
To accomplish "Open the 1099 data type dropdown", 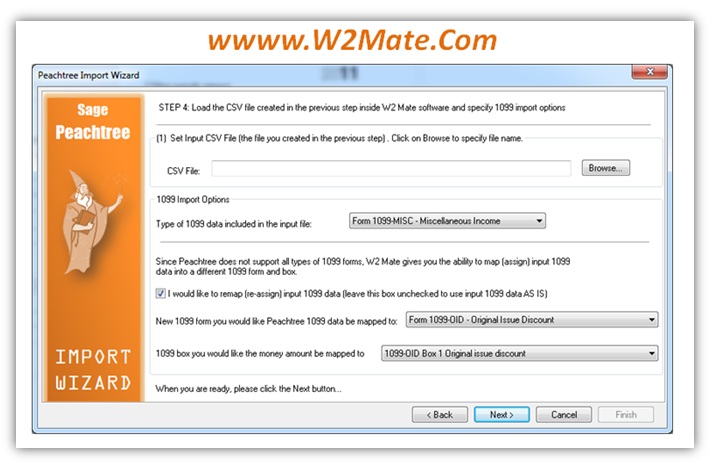I will point(447,221).
